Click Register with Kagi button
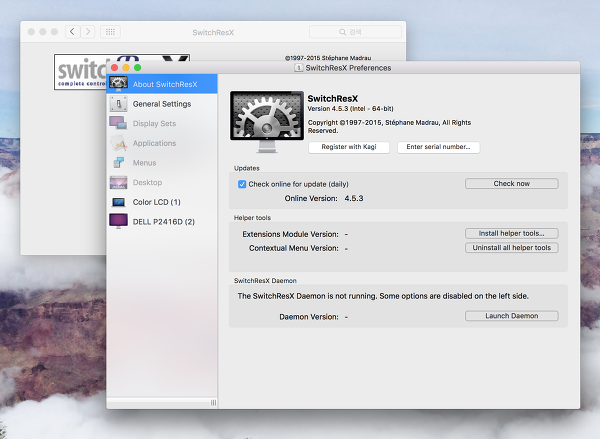600x439 pixels. 349,147
